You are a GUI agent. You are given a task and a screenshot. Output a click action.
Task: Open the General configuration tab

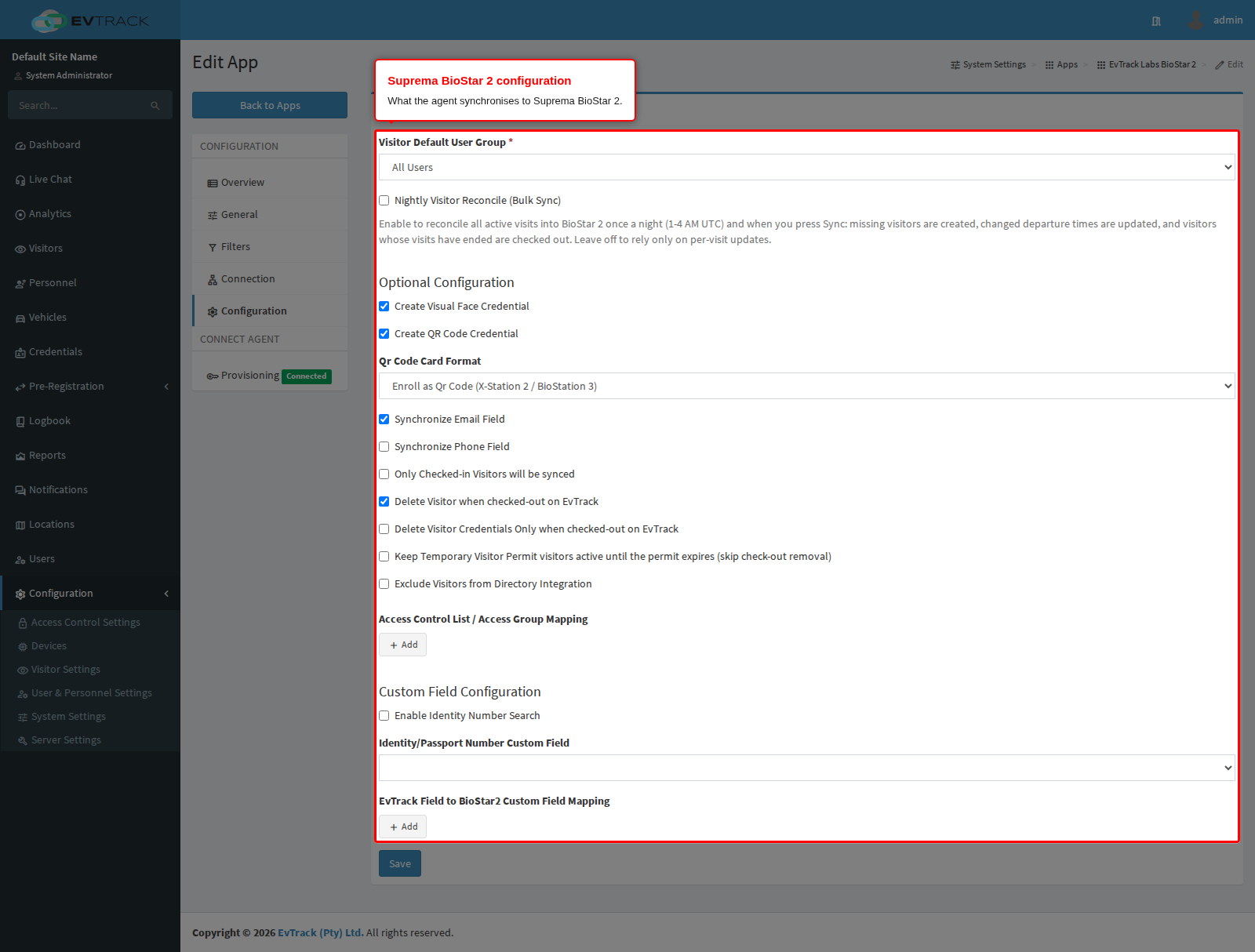coord(270,215)
